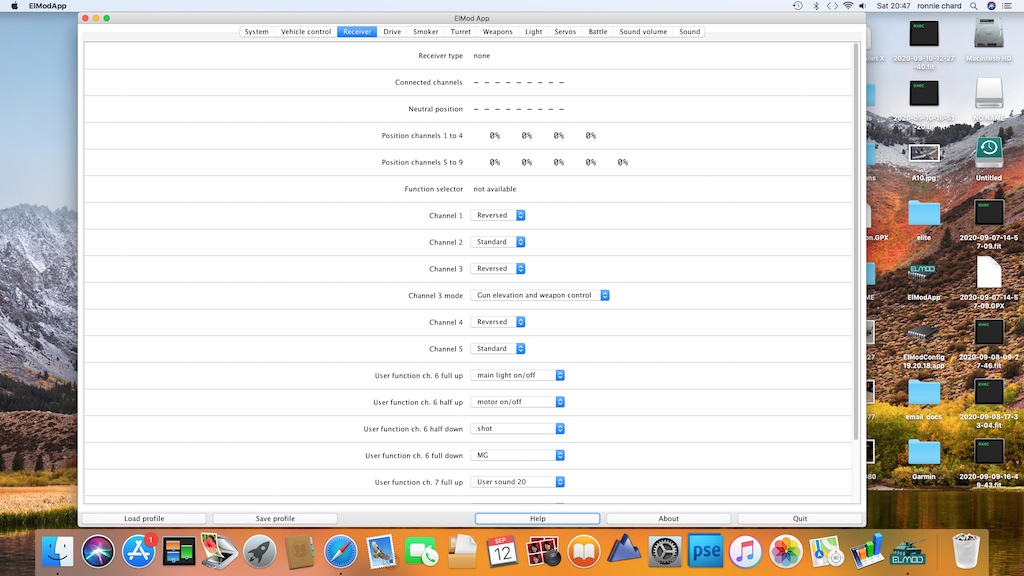Open the App Store dock icon
The height and width of the screenshot is (576, 1024).
(139, 551)
